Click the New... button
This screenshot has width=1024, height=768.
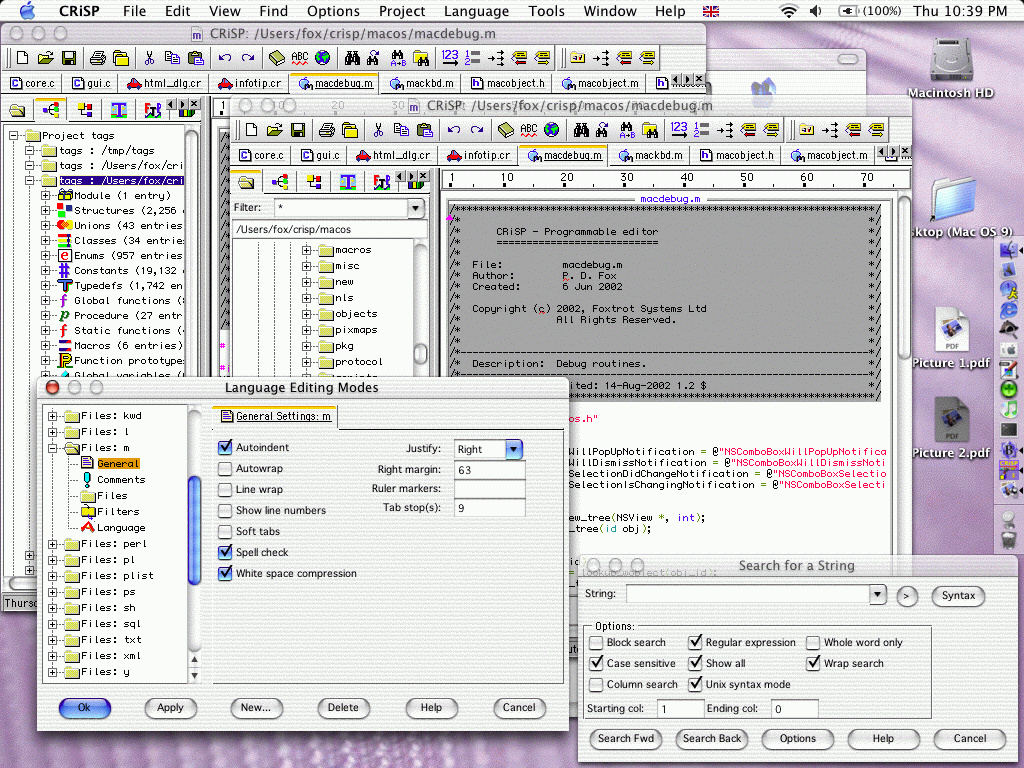pyautogui.click(x=256, y=707)
